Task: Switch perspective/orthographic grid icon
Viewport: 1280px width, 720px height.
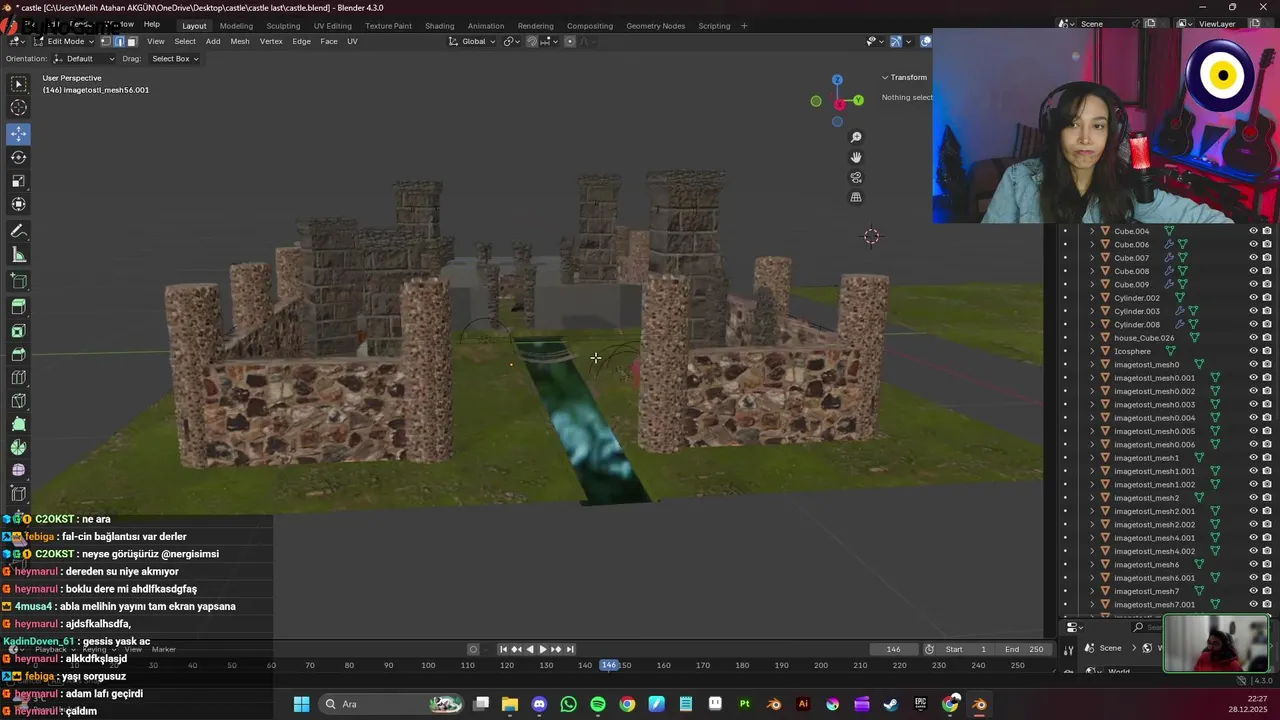Action: 856,197
